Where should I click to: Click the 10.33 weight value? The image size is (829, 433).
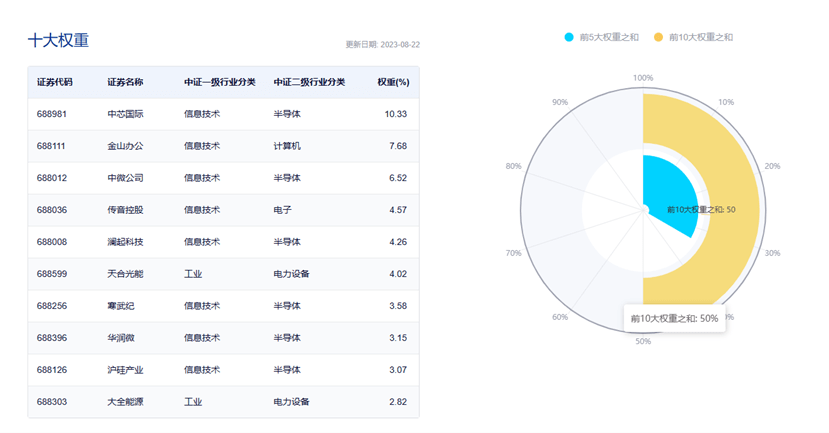(x=395, y=114)
